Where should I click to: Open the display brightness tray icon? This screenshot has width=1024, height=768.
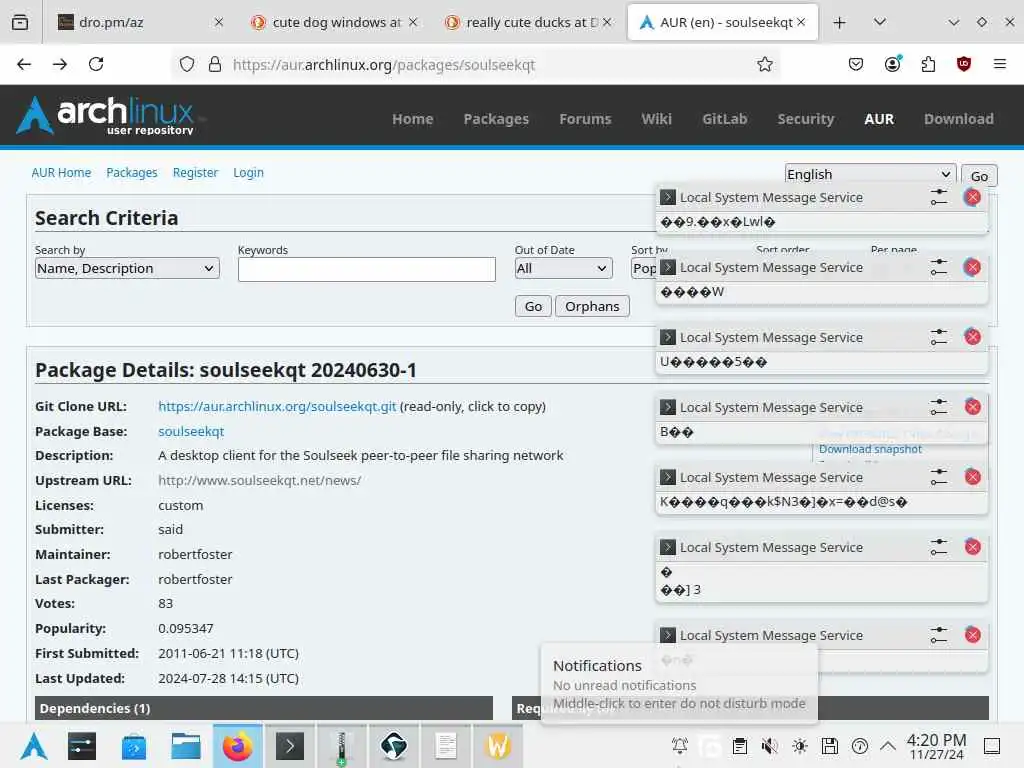click(x=799, y=746)
